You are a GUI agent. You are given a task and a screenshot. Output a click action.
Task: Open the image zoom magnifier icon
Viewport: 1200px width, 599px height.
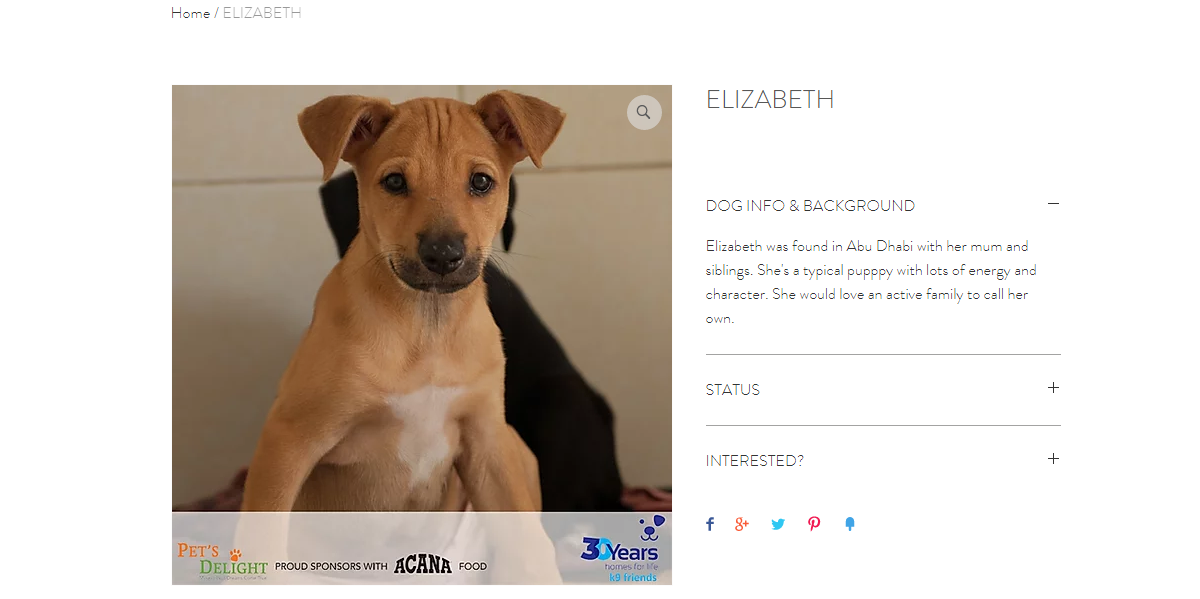pos(644,112)
